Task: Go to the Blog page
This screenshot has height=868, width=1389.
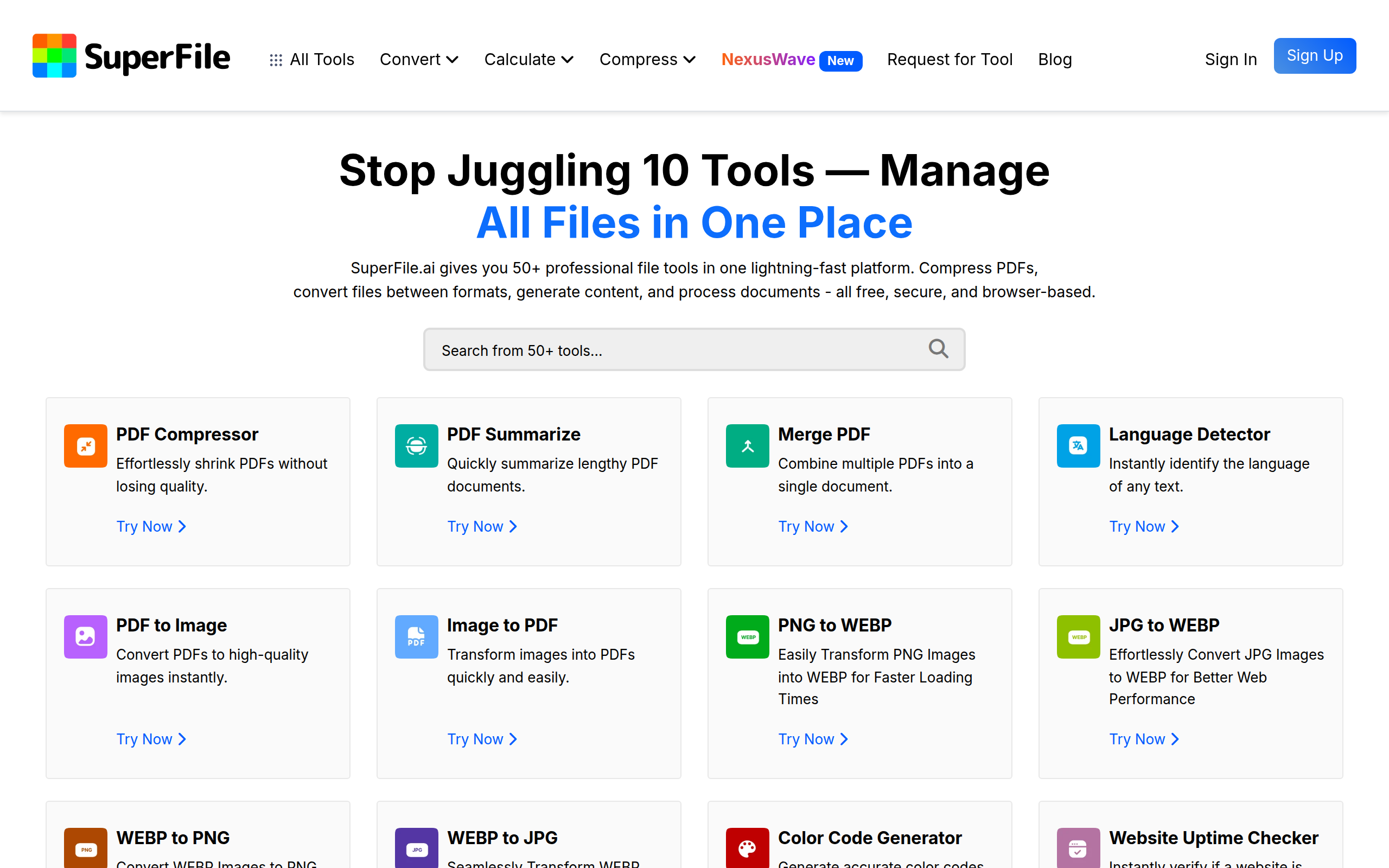Action: [1055, 60]
